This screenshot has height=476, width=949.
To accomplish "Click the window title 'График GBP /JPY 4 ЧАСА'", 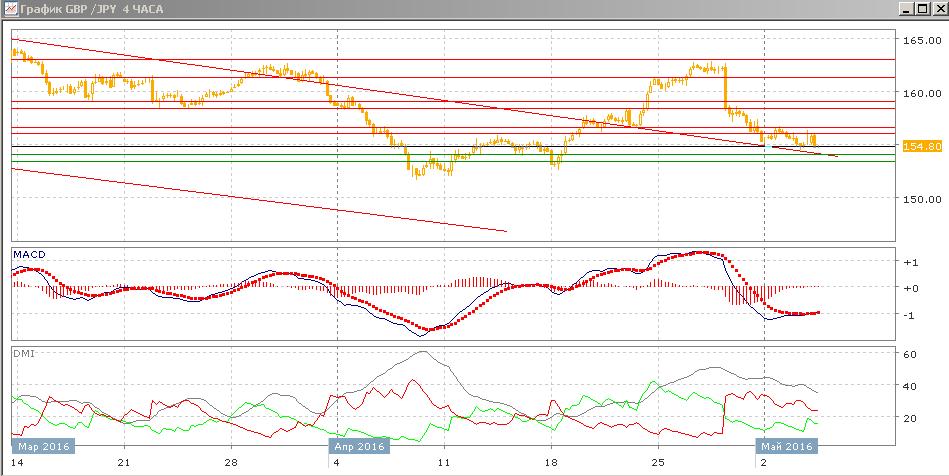I will pos(91,9).
